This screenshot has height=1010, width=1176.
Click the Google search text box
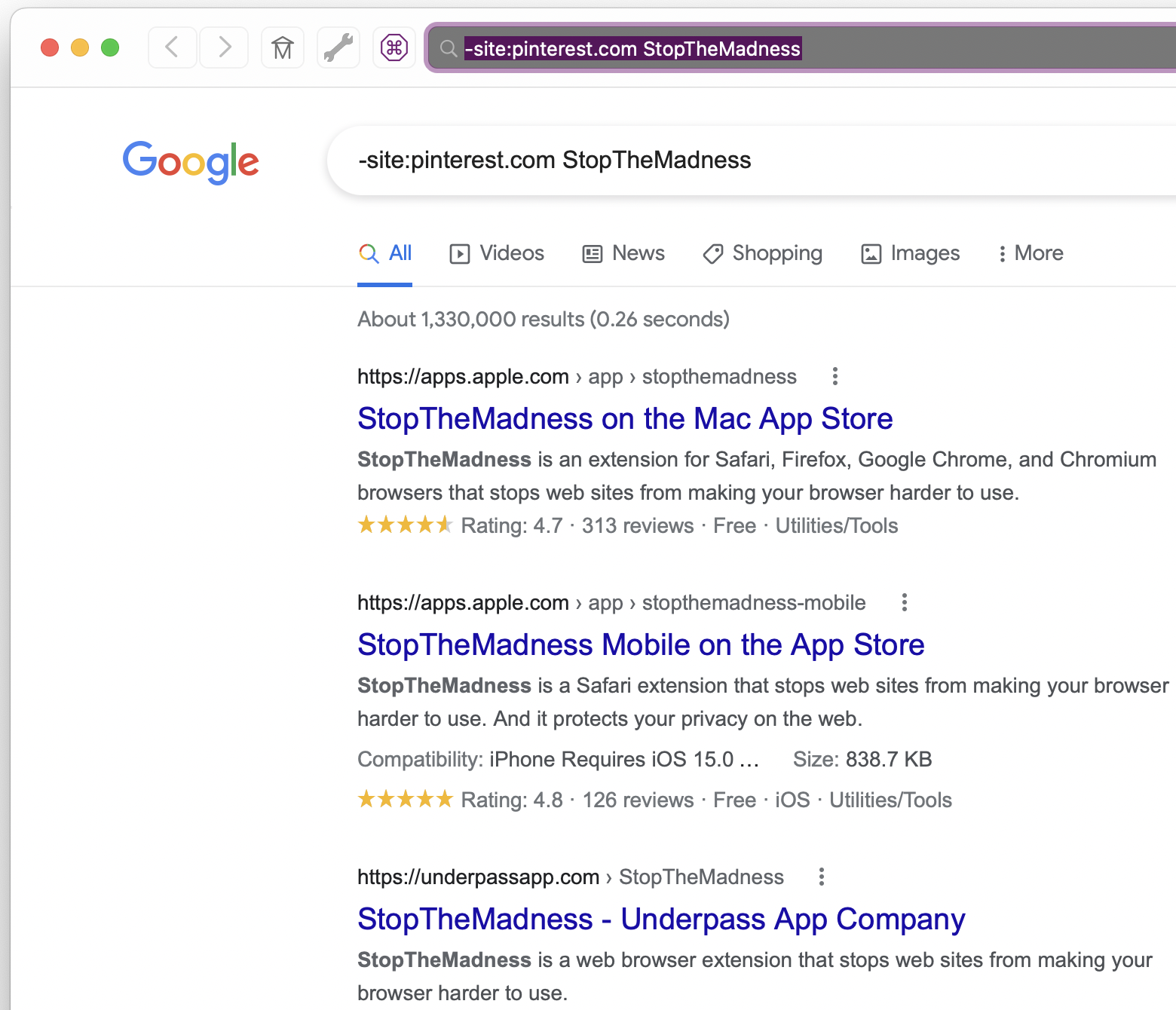click(754, 161)
